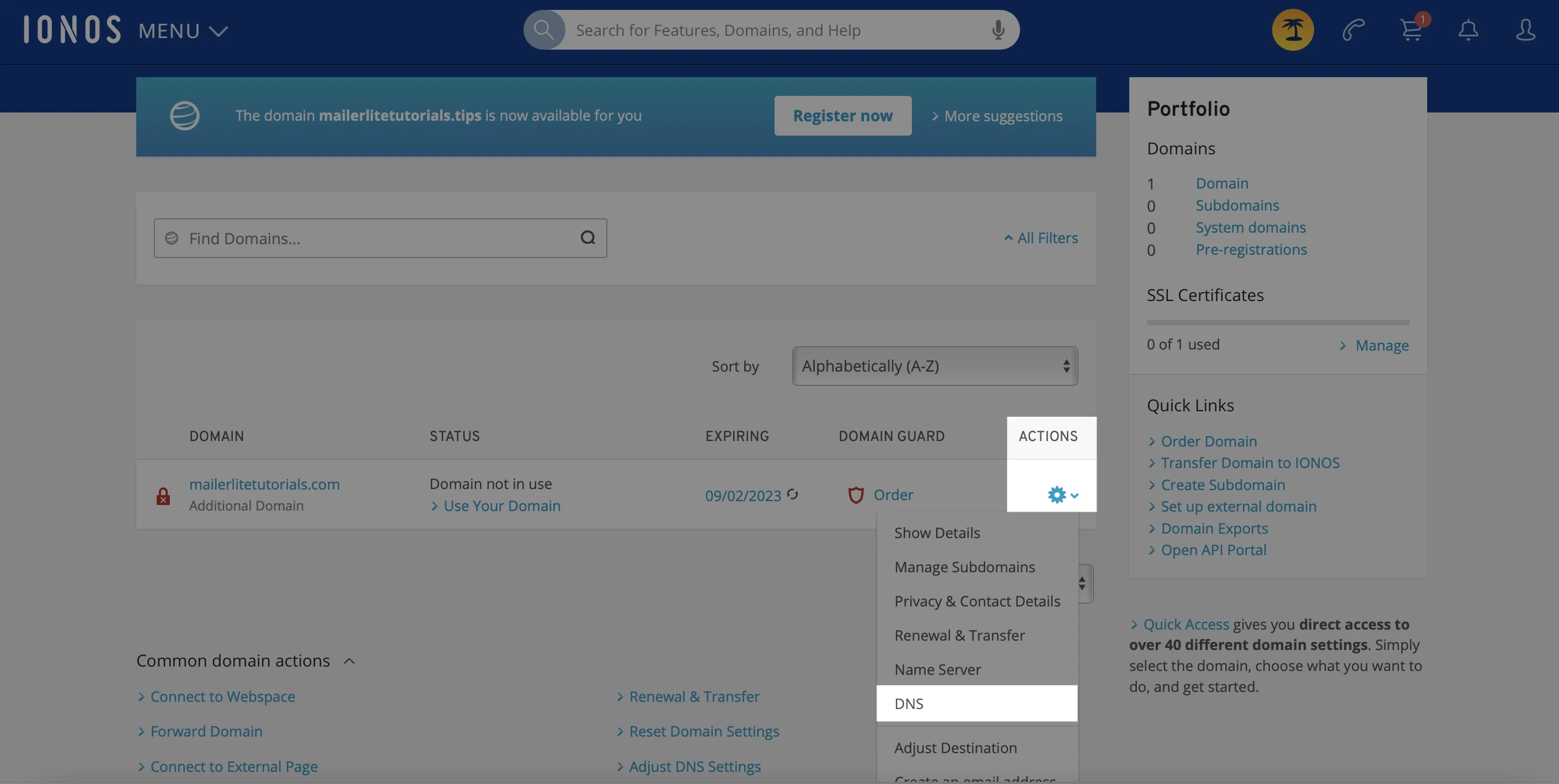Screen dimensions: 1559x784
Task: Click the auto-renew icon beside expiry date
Action: (792, 495)
